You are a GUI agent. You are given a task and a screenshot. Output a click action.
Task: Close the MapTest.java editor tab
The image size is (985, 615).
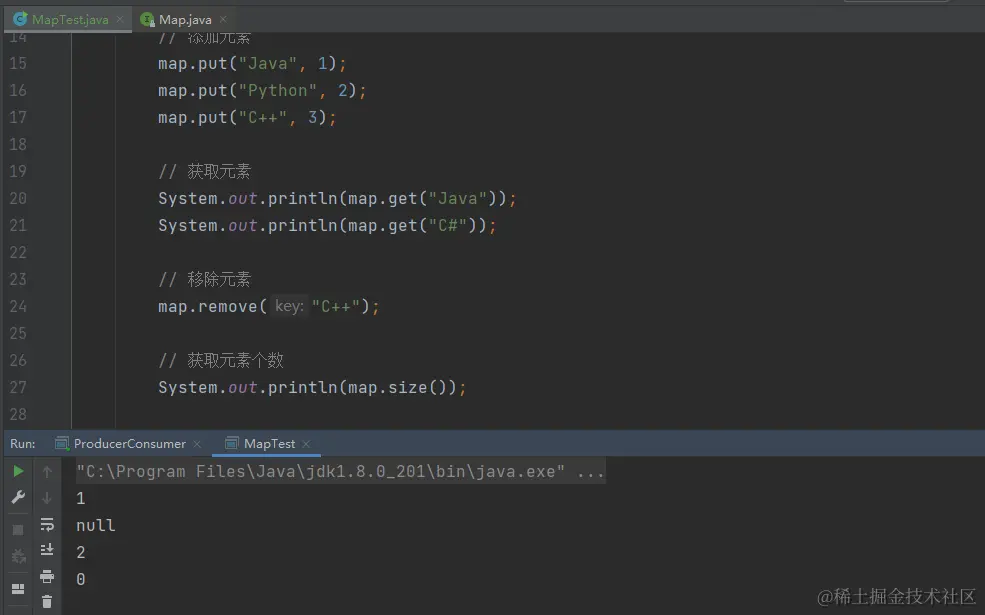pos(119,19)
